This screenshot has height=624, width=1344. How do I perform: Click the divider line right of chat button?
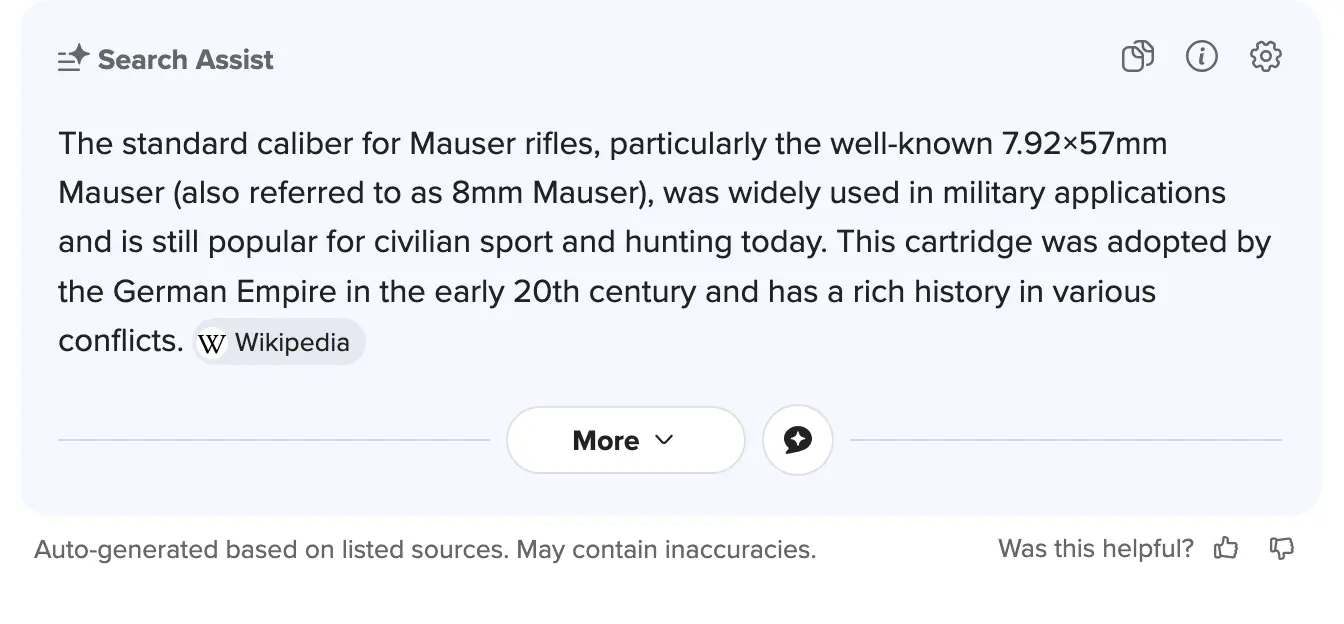(1065, 440)
